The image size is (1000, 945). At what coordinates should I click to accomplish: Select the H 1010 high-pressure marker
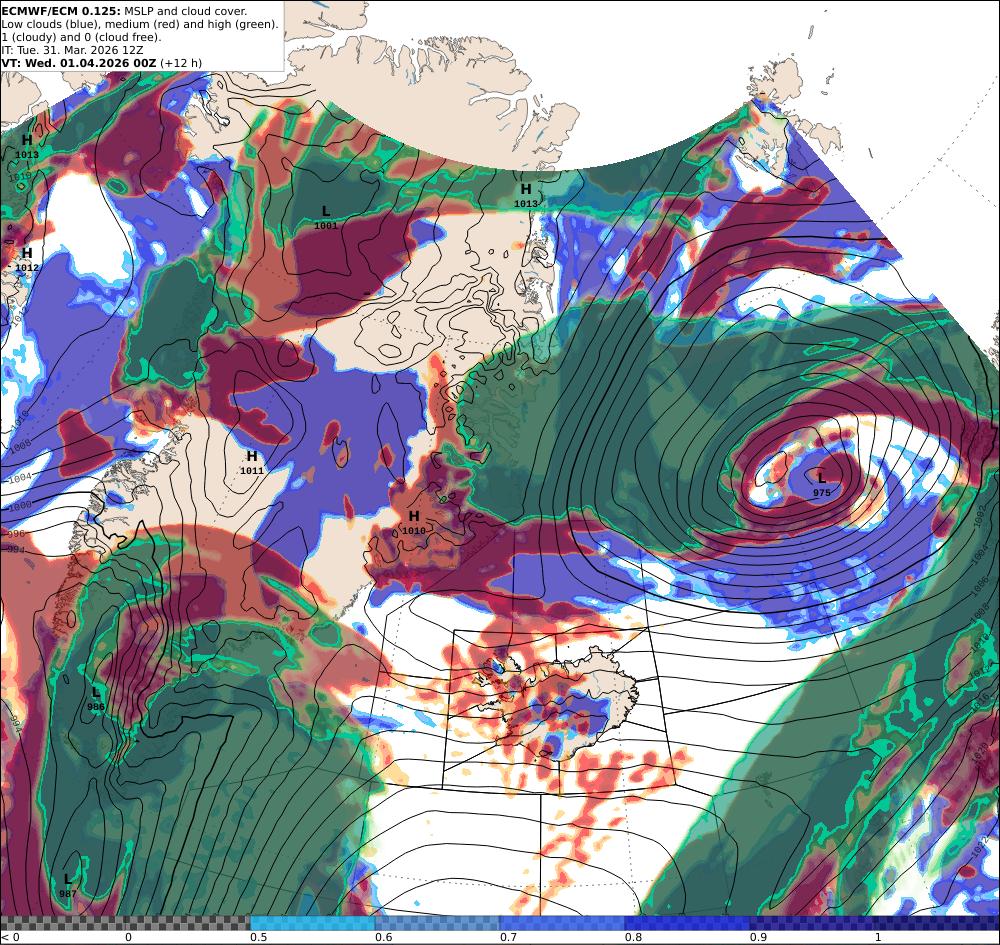tap(414, 522)
